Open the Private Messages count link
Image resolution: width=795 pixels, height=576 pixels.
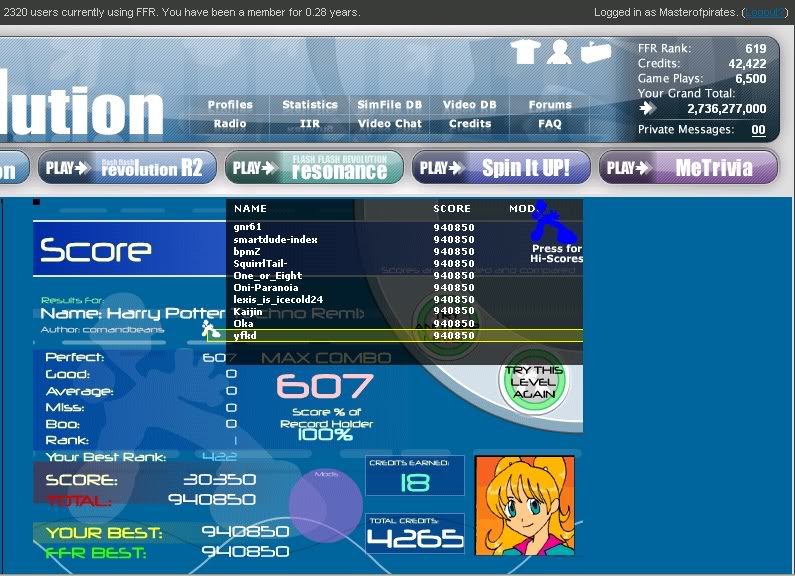[758, 130]
